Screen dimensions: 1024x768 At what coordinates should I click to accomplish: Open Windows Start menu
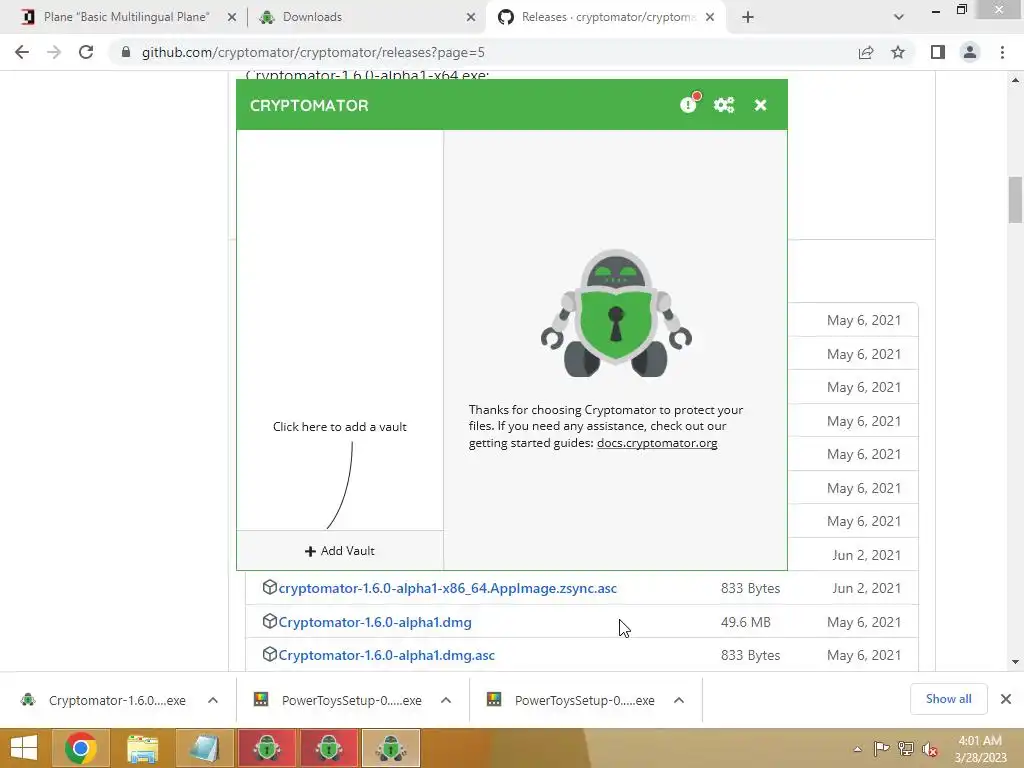24,748
